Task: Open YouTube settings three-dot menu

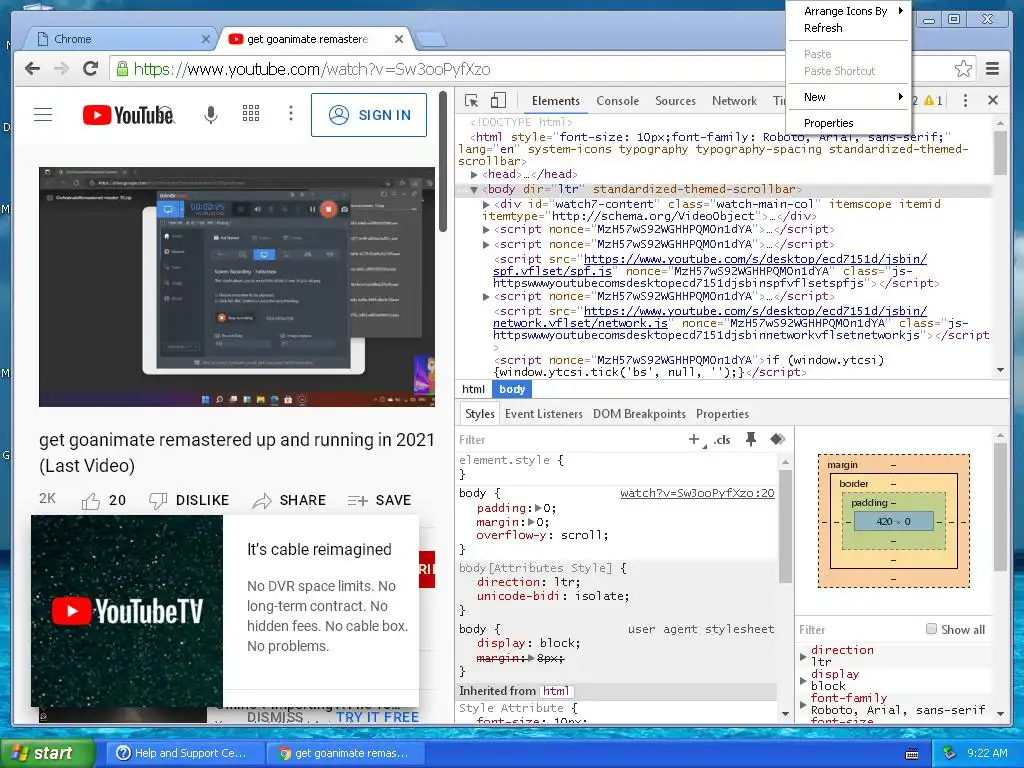Action: pyautogui.click(x=291, y=114)
